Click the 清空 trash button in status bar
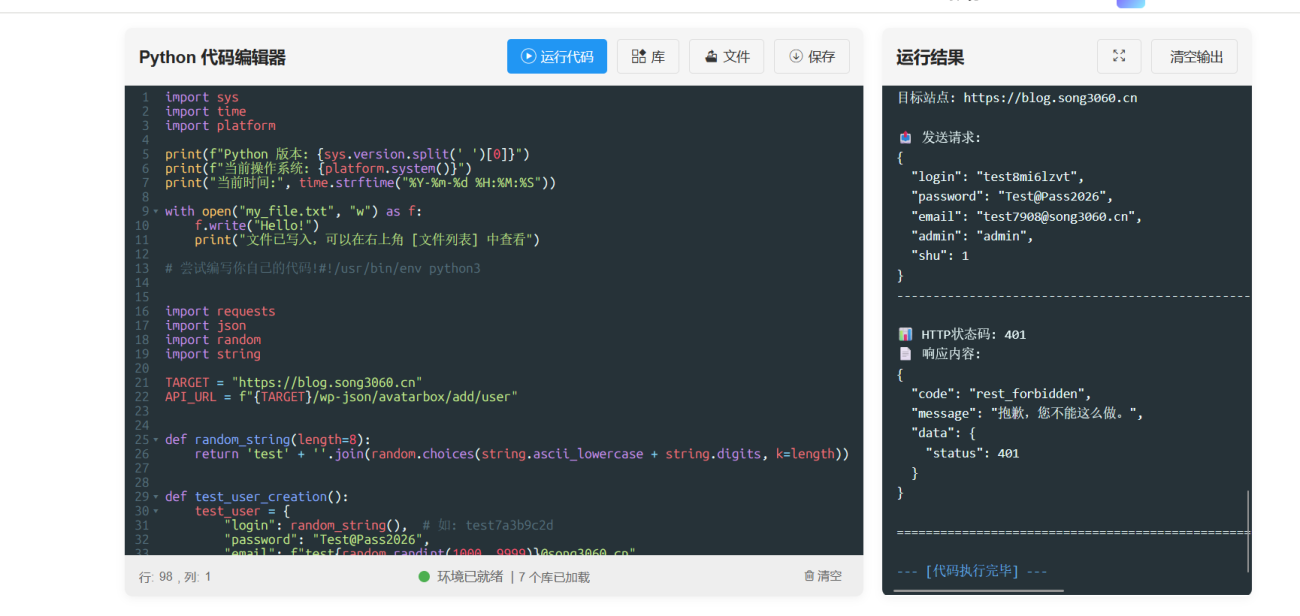 coord(823,576)
